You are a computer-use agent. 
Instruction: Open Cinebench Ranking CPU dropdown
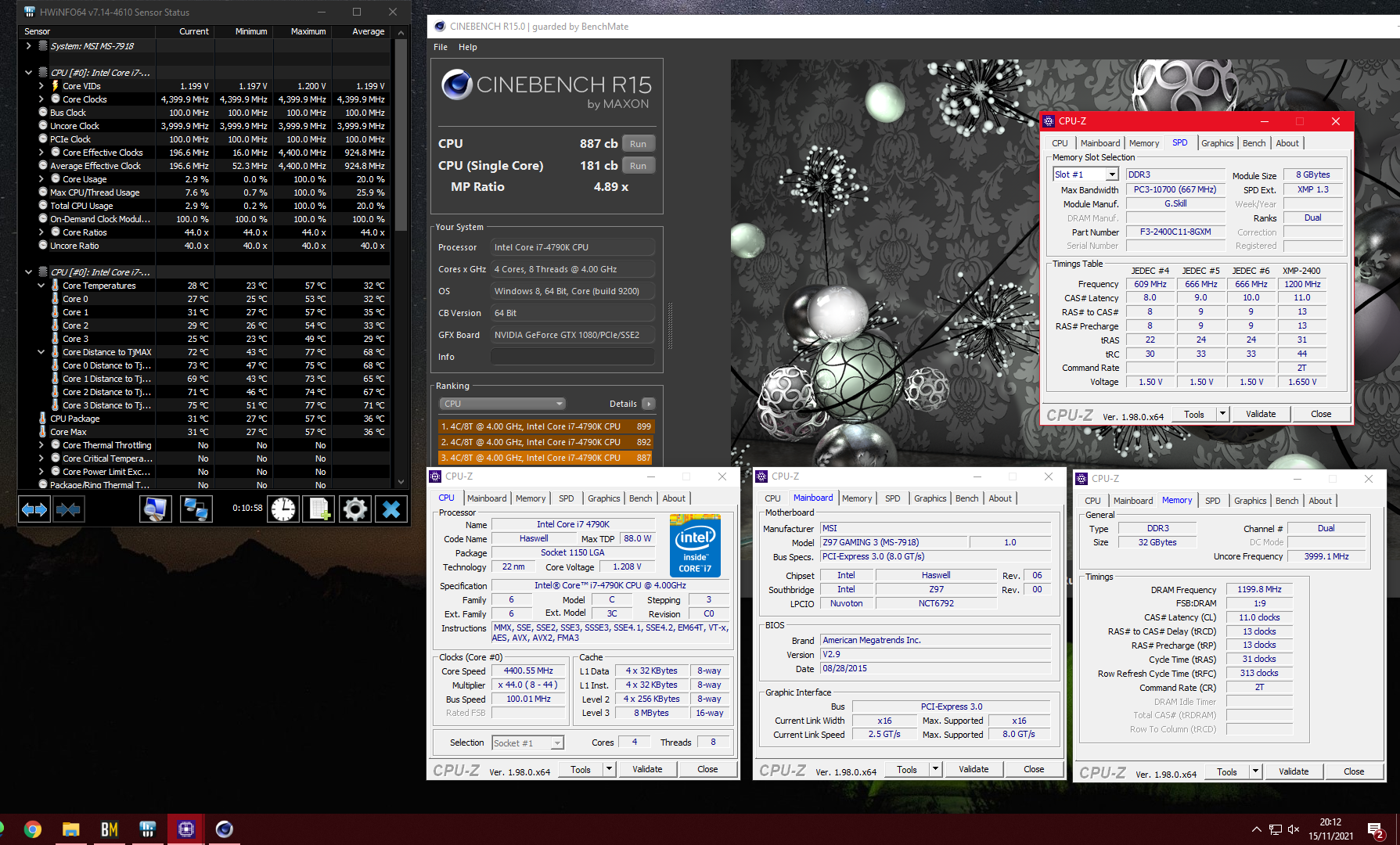pos(502,404)
